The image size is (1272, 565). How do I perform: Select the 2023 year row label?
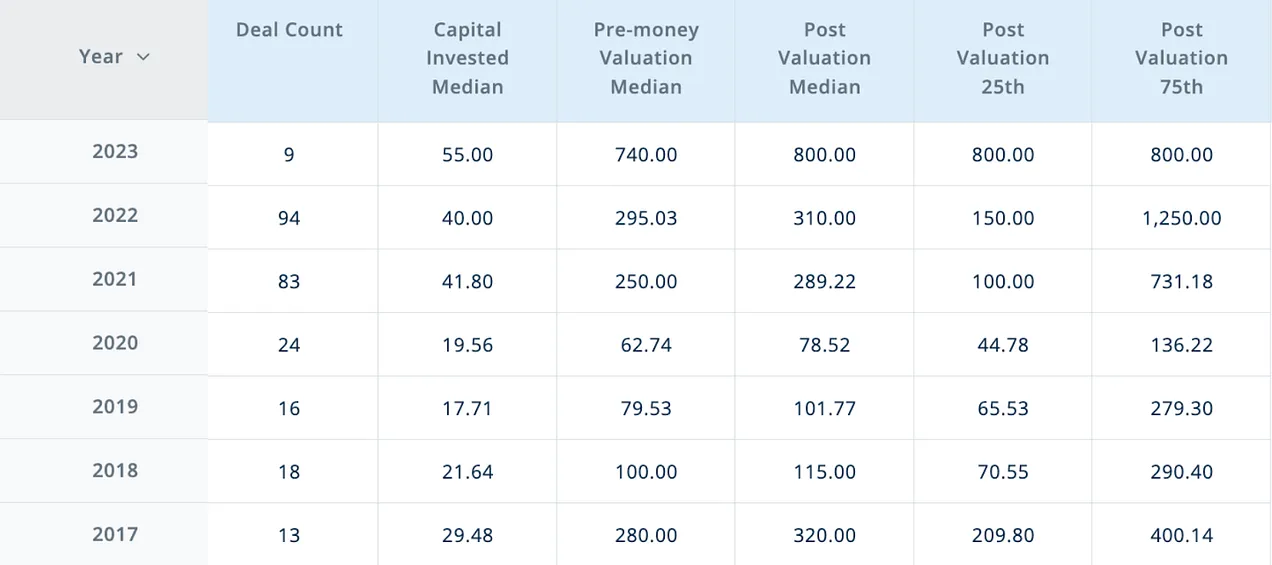(115, 151)
